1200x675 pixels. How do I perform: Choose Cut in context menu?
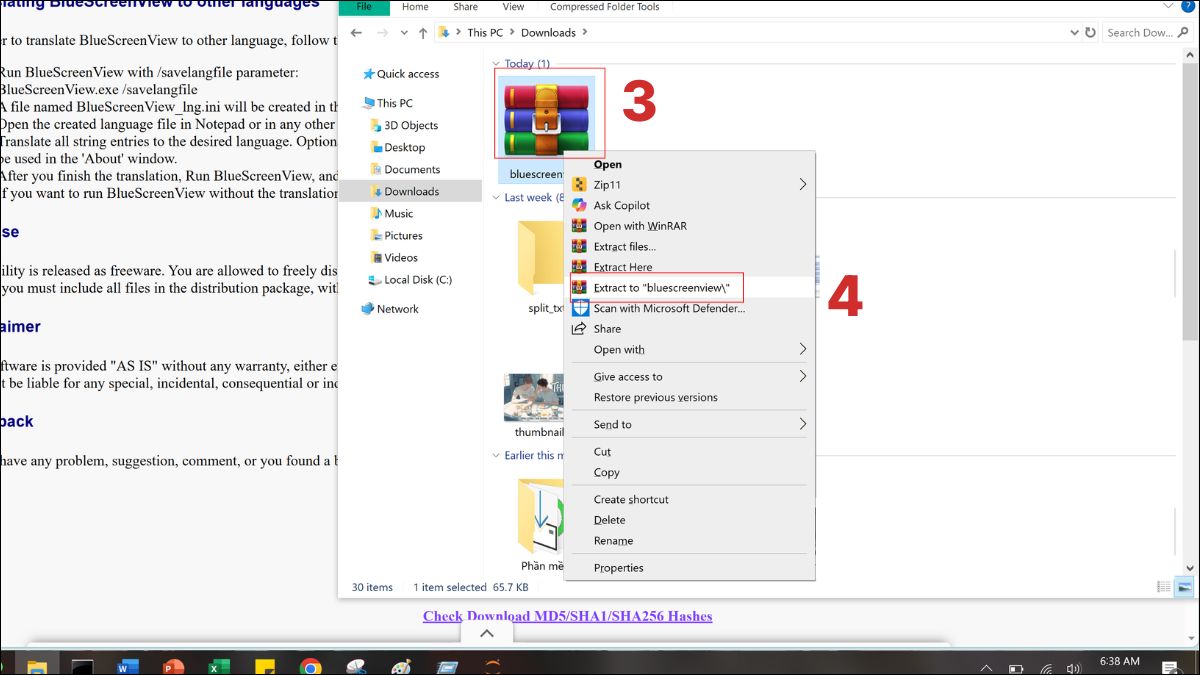pos(602,452)
